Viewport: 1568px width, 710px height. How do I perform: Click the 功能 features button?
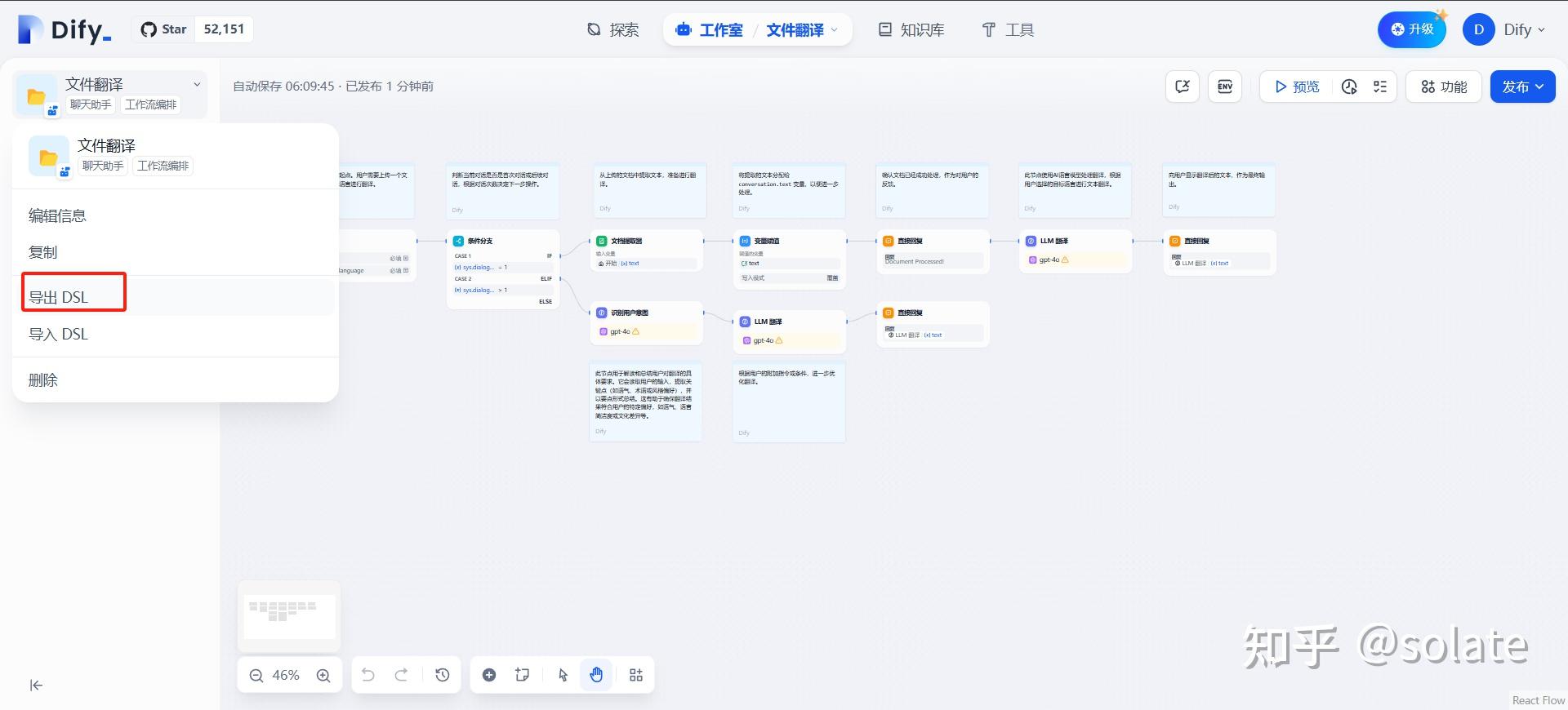click(1444, 87)
